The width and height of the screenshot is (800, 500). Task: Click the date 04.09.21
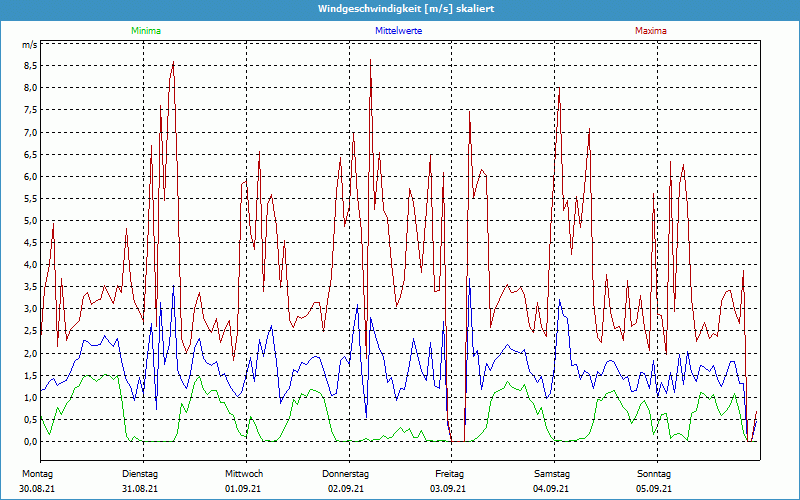coord(551,489)
